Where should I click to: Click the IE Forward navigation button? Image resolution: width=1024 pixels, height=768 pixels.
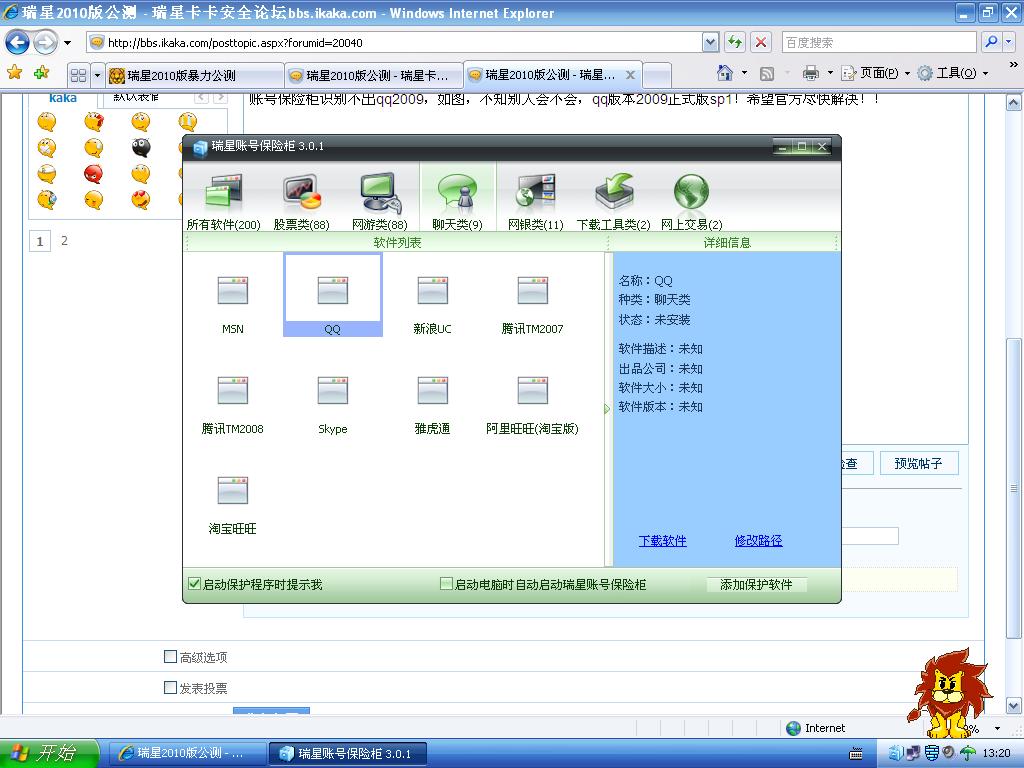click(x=45, y=43)
